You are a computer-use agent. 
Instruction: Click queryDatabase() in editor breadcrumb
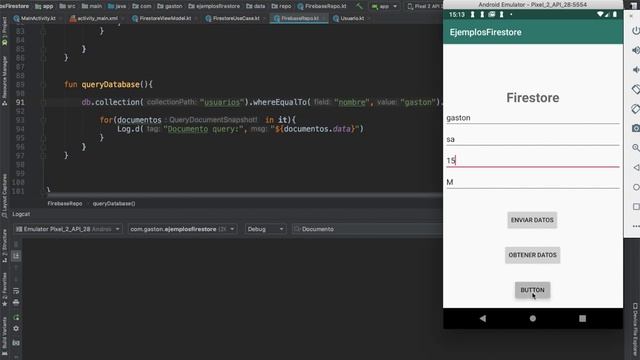tap(114, 203)
